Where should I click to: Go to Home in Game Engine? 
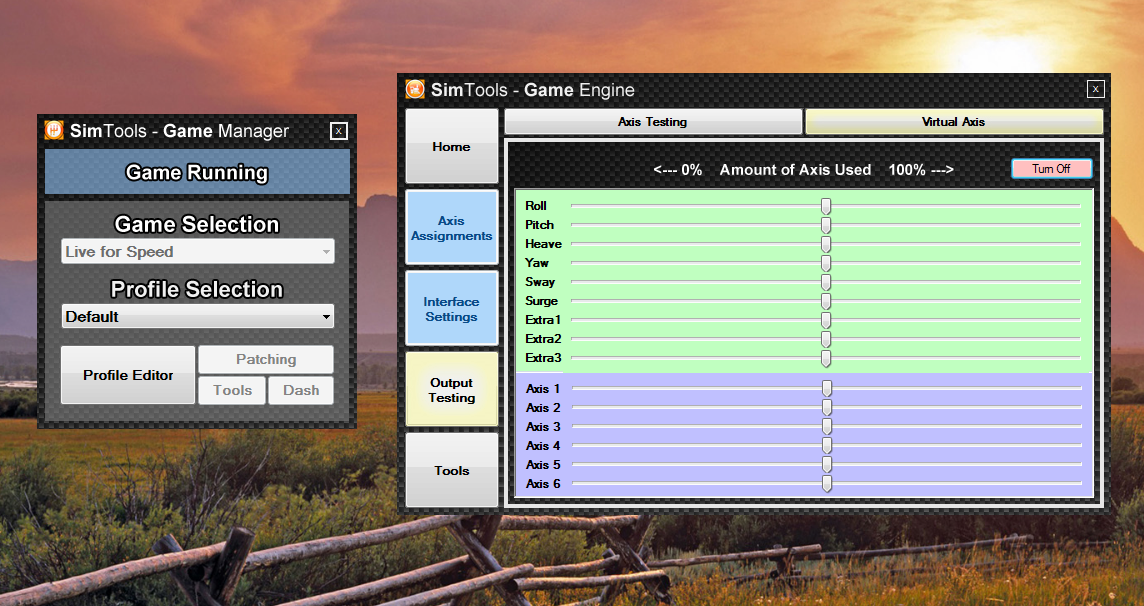452,147
